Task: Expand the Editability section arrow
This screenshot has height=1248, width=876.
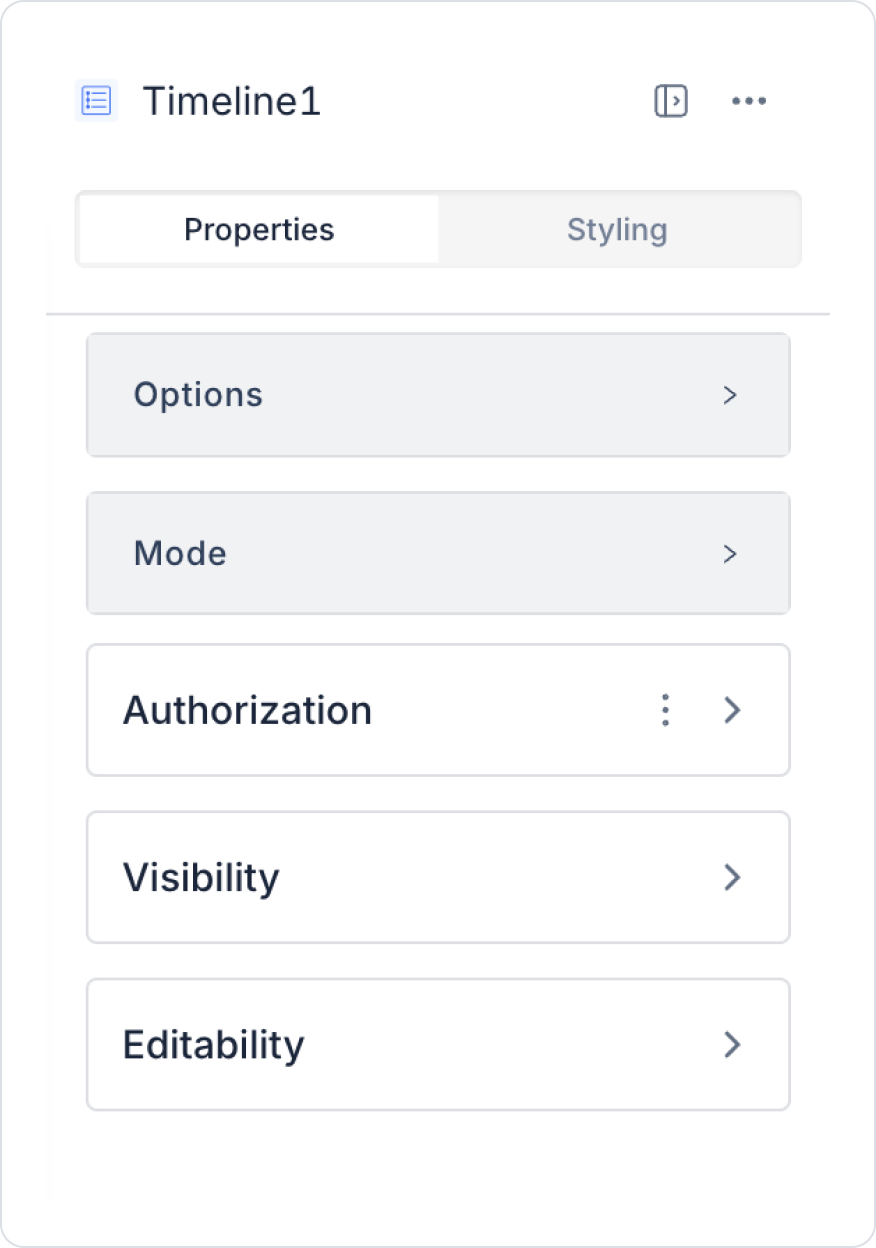Action: coord(733,1045)
